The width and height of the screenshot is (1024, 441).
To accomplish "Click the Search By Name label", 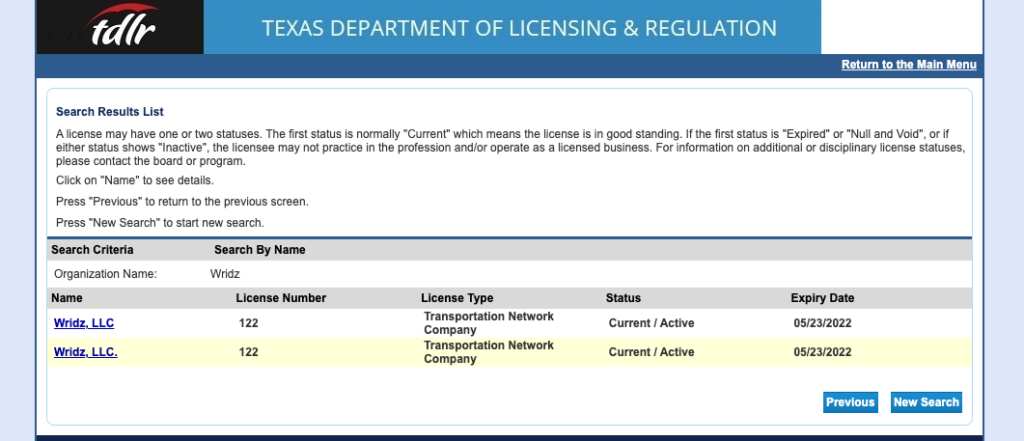I will pos(260,250).
